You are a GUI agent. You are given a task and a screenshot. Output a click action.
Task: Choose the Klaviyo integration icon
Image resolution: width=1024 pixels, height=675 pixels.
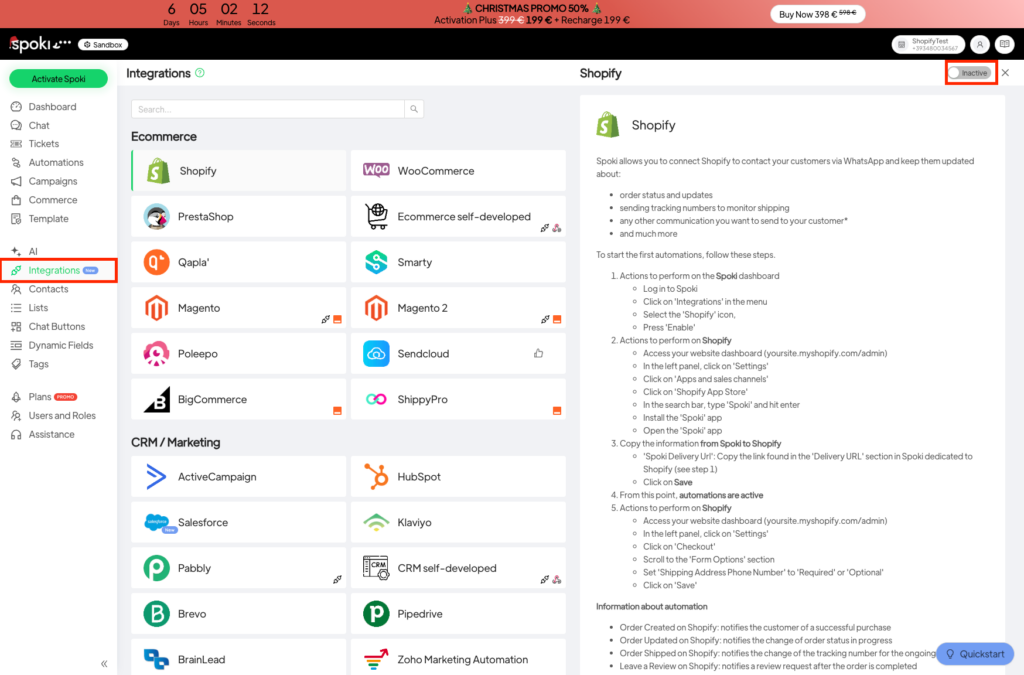(x=376, y=522)
